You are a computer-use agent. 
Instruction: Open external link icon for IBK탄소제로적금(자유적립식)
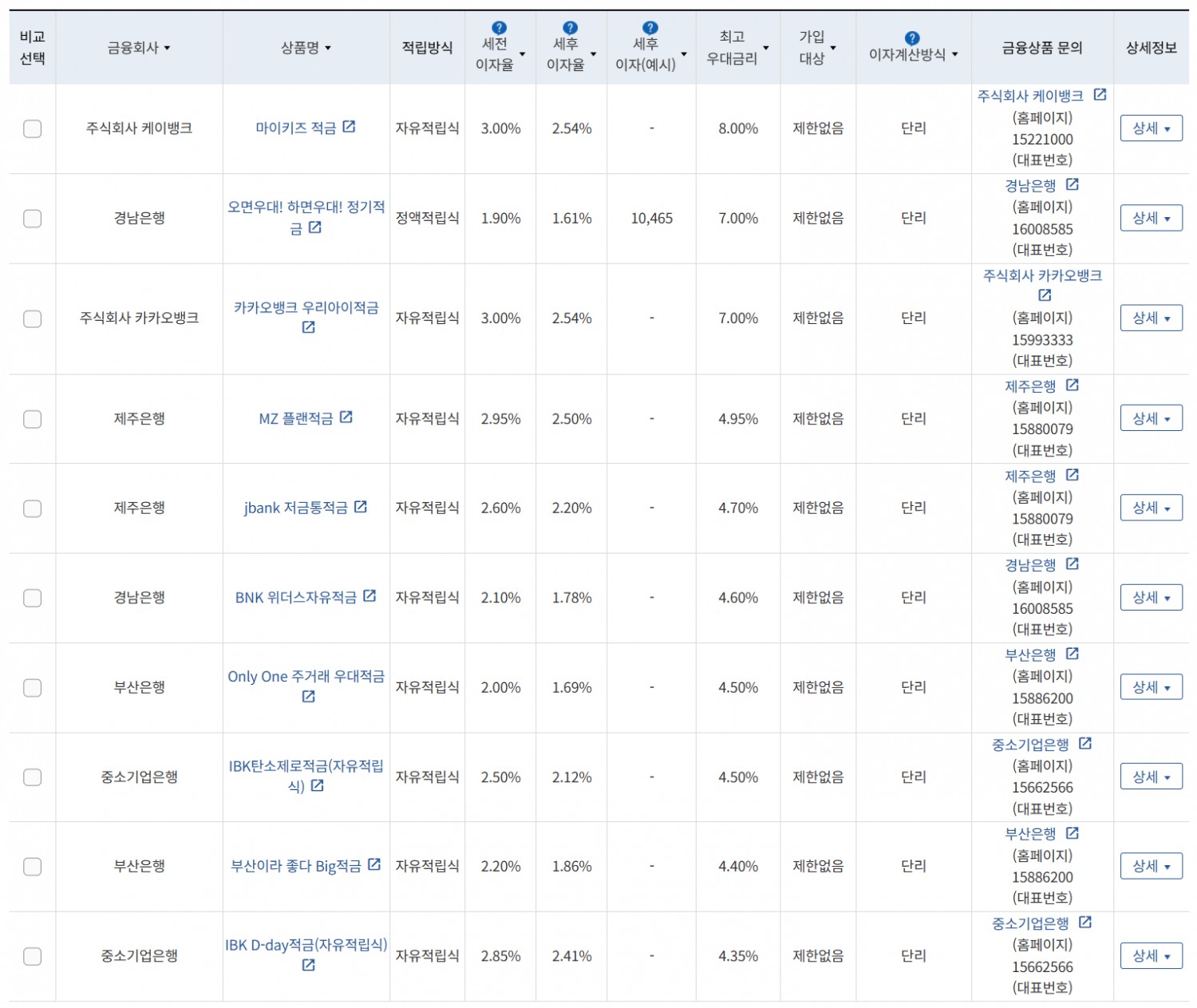[317, 786]
